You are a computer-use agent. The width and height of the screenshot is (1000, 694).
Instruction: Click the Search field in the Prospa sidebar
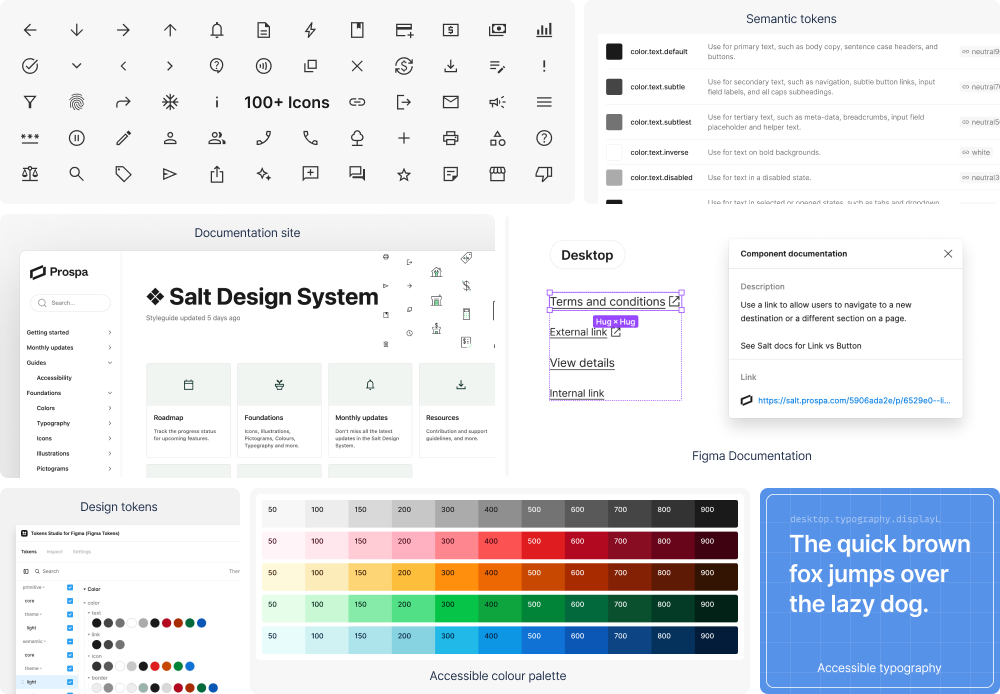click(x=68, y=302)
